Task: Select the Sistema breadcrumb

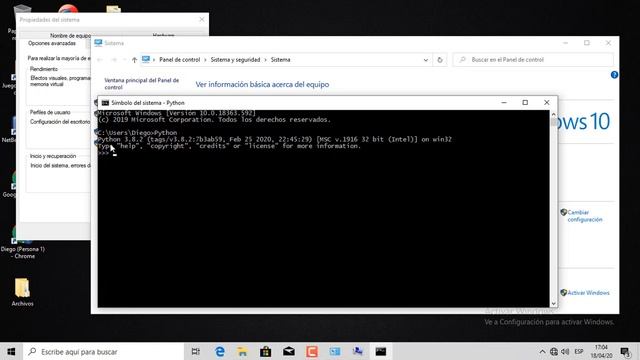Action: (280, 60)
